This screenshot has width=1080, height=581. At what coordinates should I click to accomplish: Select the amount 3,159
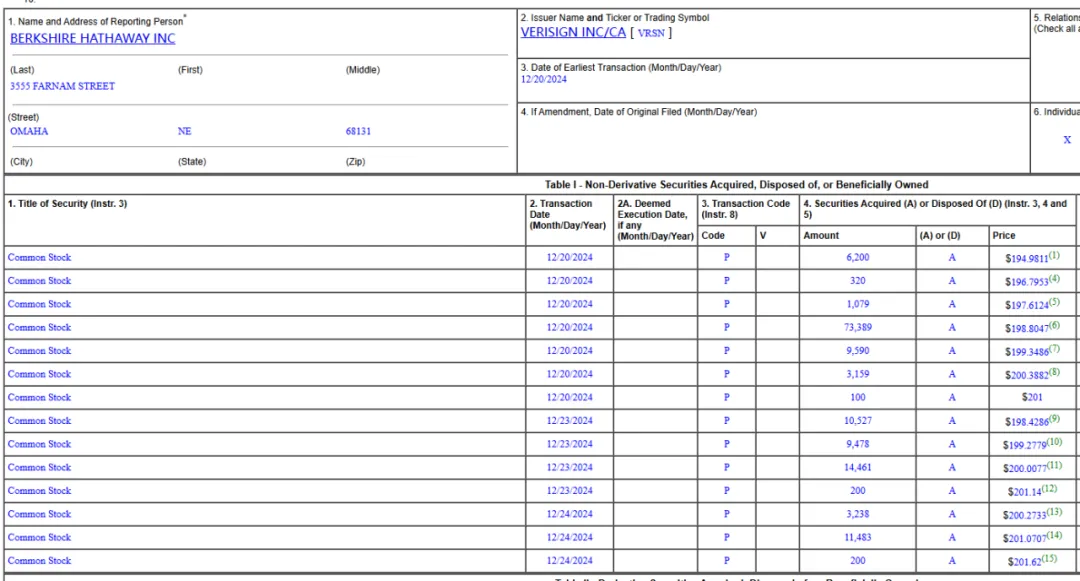pyautogui.click(x=858, y=374)
